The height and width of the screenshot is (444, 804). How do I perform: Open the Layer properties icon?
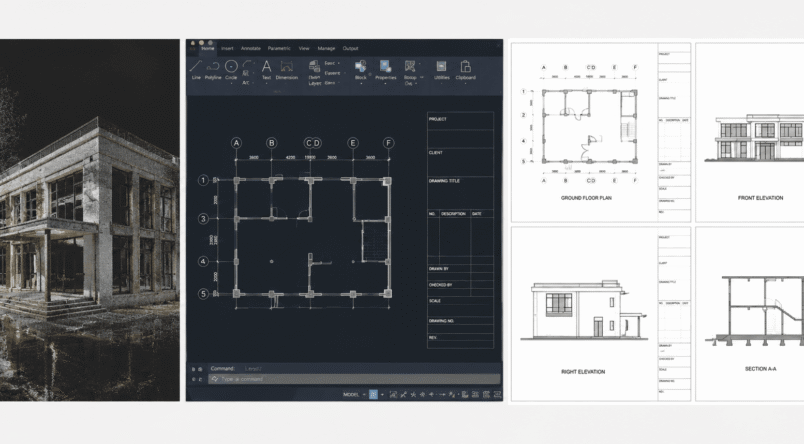[314, 66]
